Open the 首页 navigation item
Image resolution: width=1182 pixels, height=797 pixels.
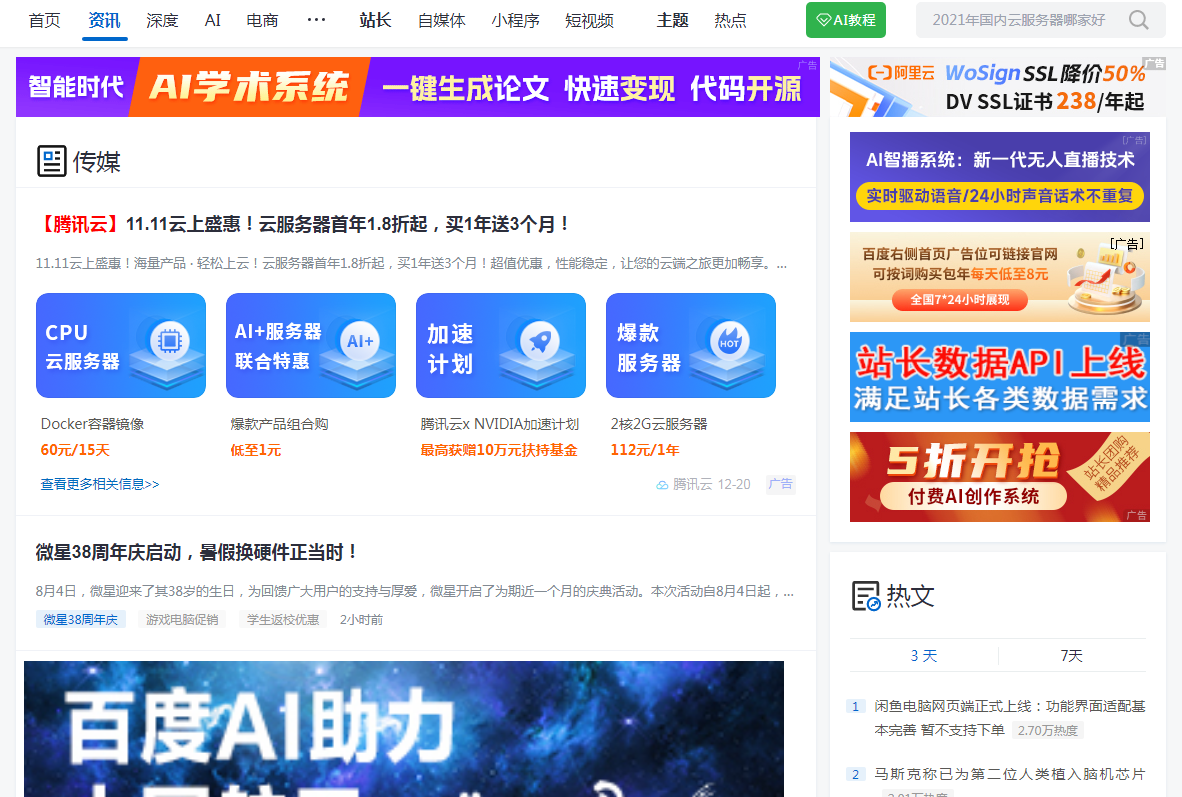point(44,20)
